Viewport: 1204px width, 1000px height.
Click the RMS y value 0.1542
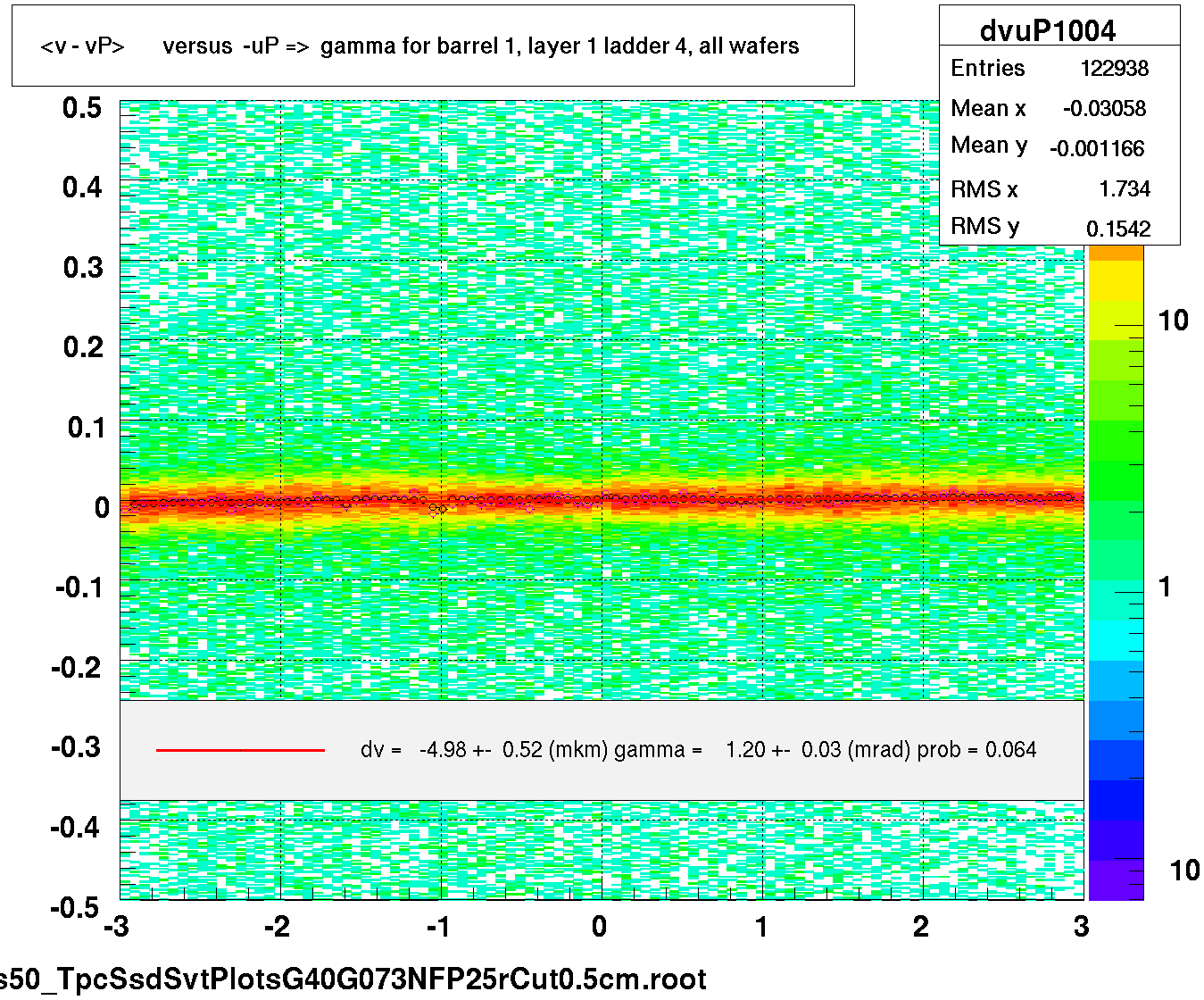click(x=1118, y=229)
